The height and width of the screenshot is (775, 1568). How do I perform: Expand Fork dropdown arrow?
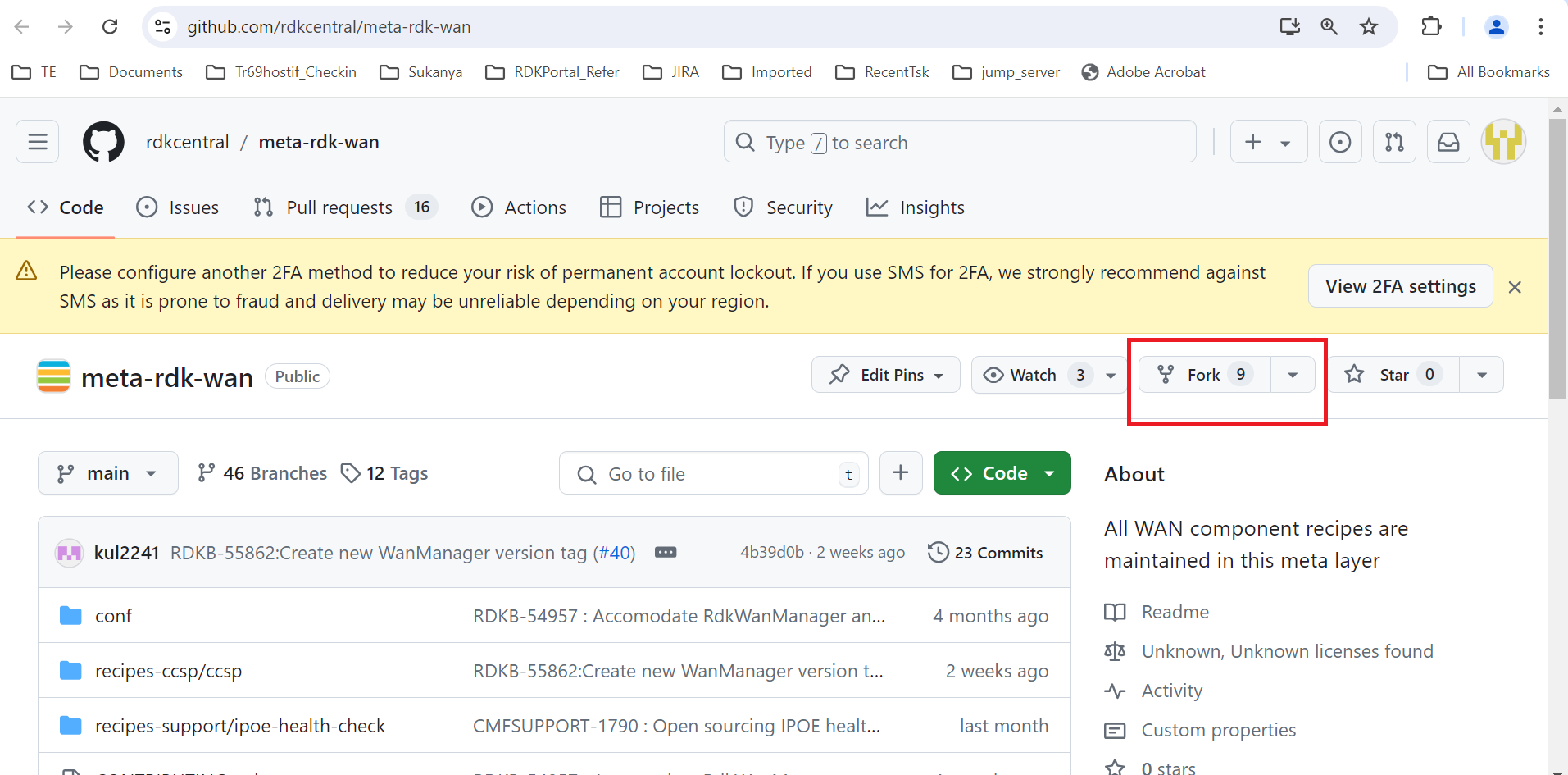[x=1293, y=375]
